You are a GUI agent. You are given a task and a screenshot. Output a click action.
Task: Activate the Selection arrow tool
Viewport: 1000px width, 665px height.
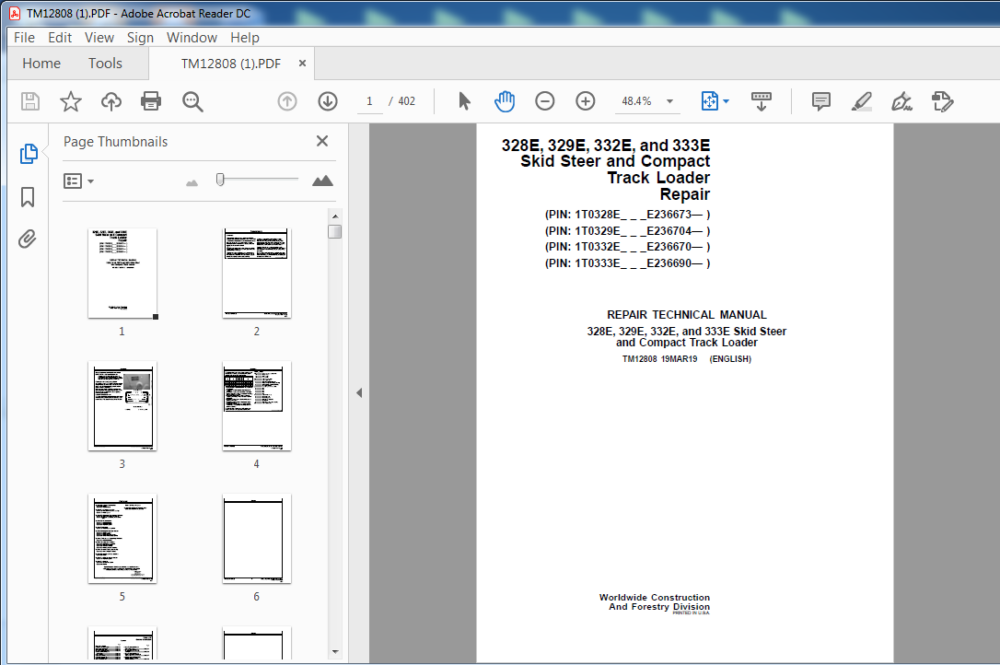pyautogui.click(x=464, y=101)
